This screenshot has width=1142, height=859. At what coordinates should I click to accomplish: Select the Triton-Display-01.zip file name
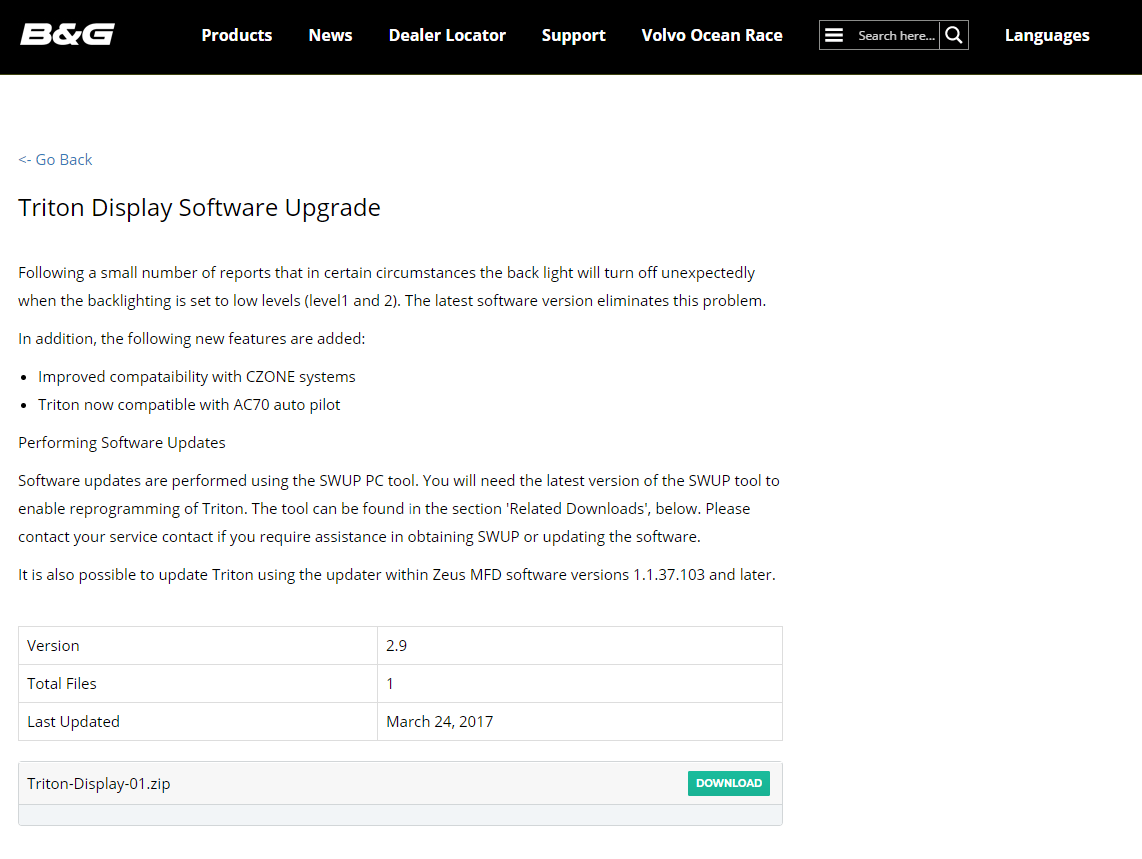[x=98, y=784]
